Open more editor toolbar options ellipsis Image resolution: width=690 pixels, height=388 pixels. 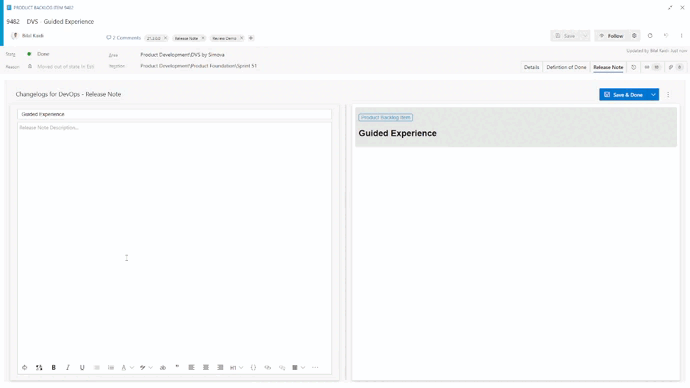(315, 367)
